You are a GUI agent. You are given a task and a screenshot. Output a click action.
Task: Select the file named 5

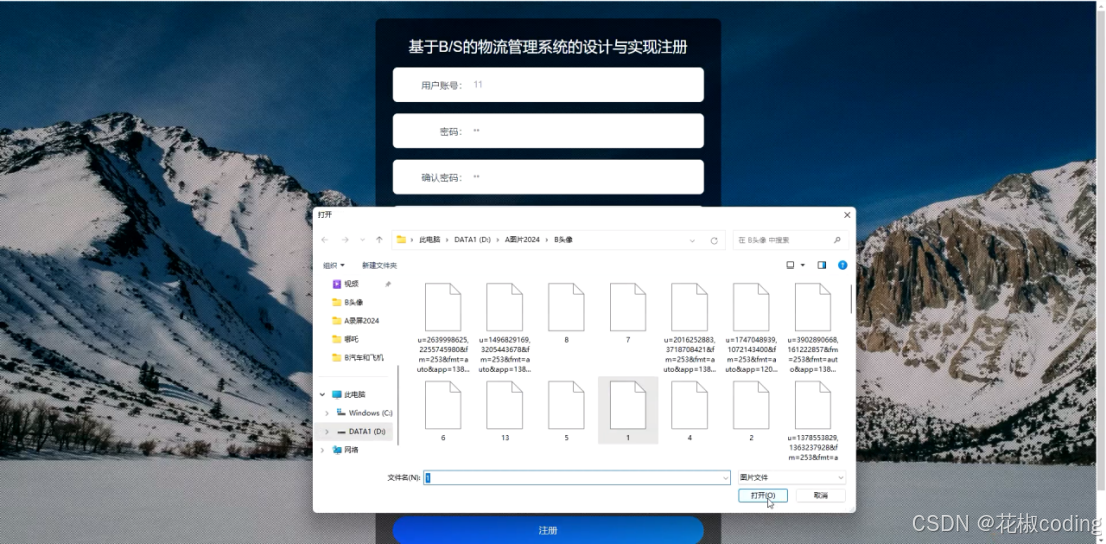coord(566,405)
